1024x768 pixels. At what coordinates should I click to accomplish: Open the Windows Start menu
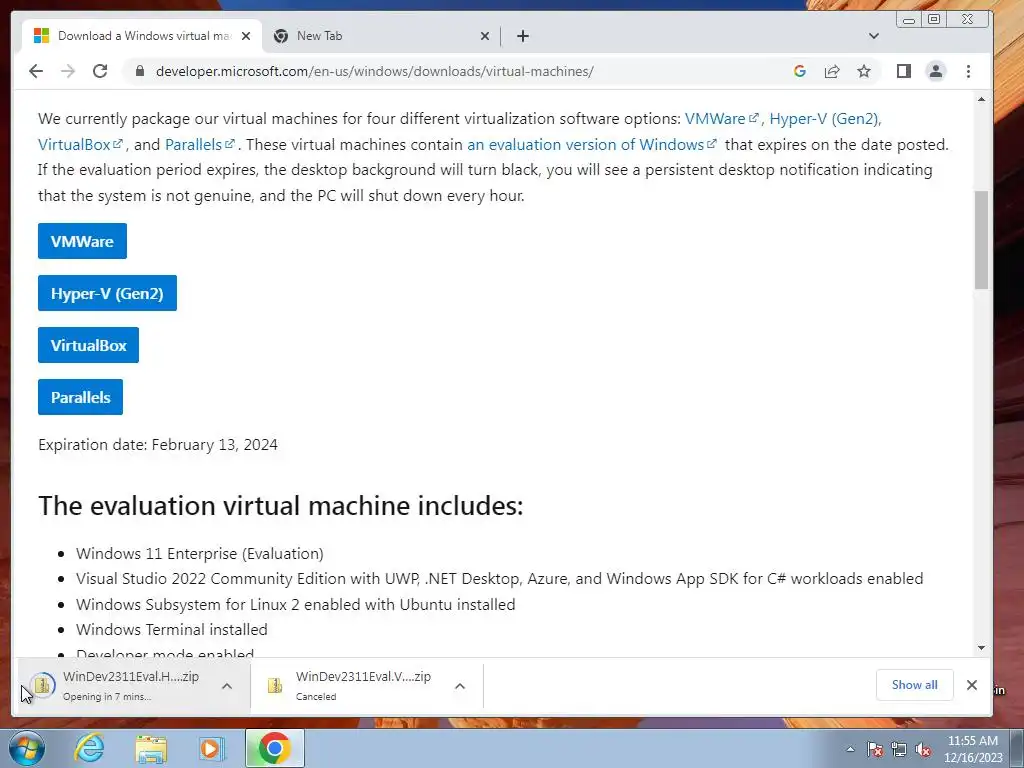coord(27,748)
